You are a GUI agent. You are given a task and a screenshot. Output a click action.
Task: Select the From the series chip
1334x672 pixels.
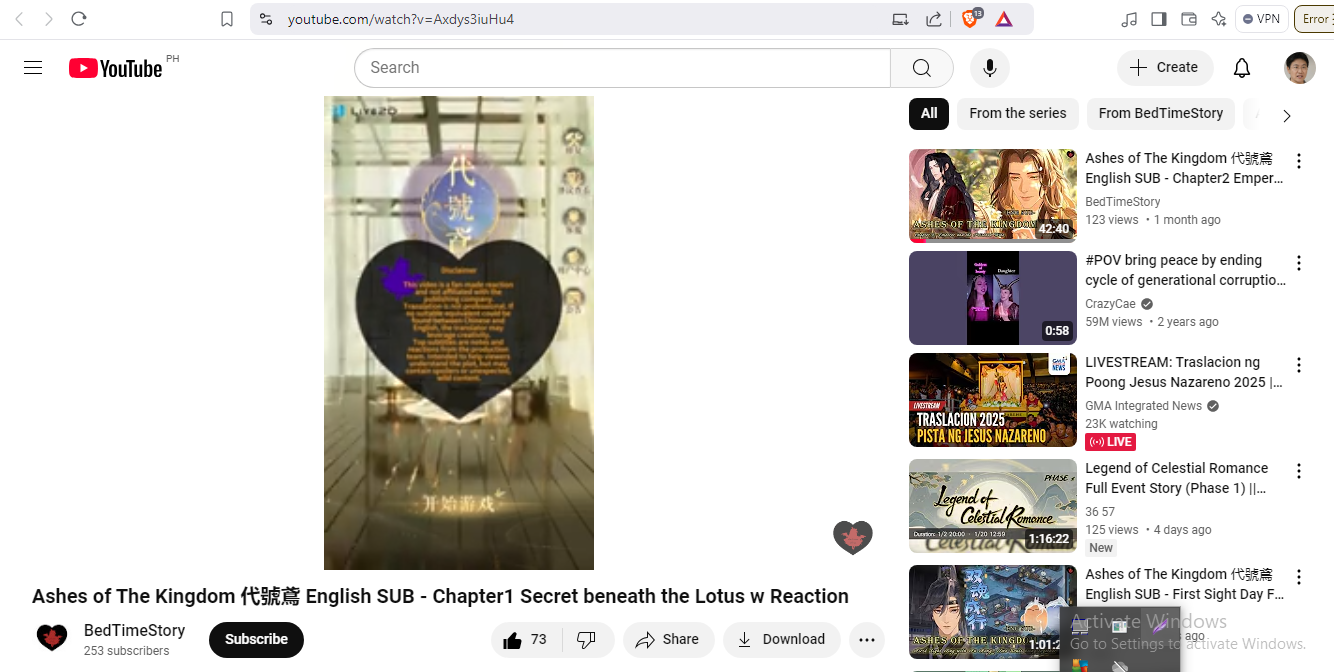1018,113
